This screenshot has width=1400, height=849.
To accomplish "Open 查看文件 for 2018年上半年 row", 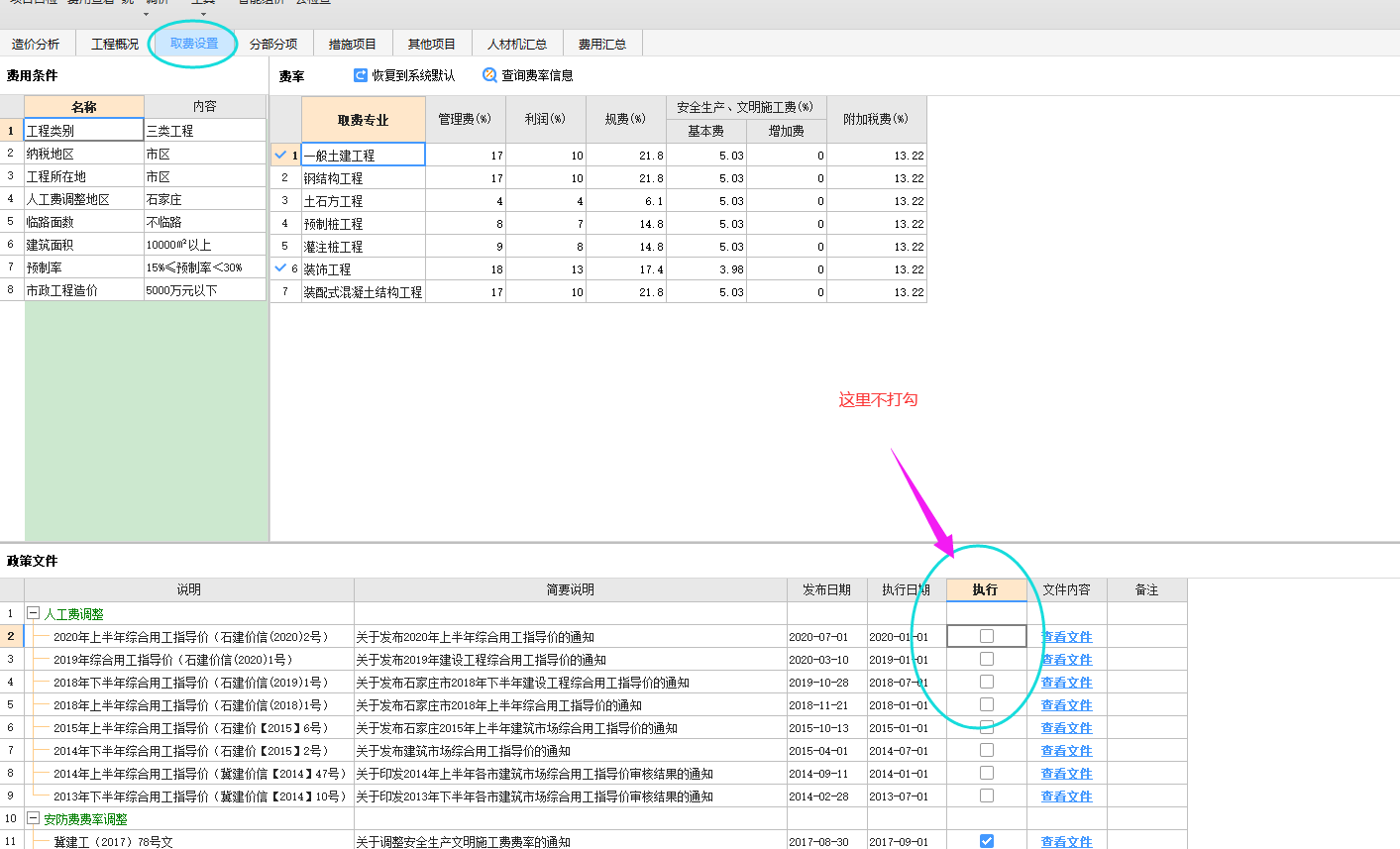I will tap(1066, 705).
